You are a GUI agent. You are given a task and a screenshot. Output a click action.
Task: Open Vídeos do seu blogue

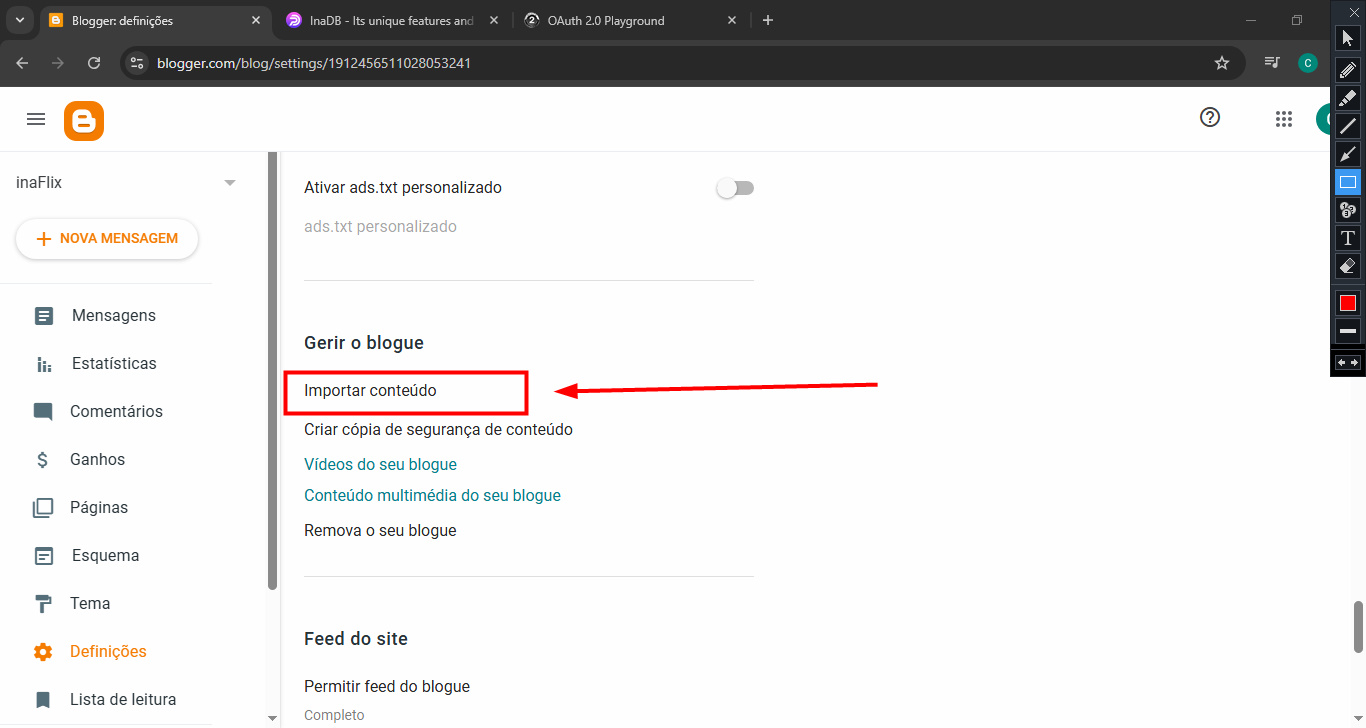pos(380,464)
